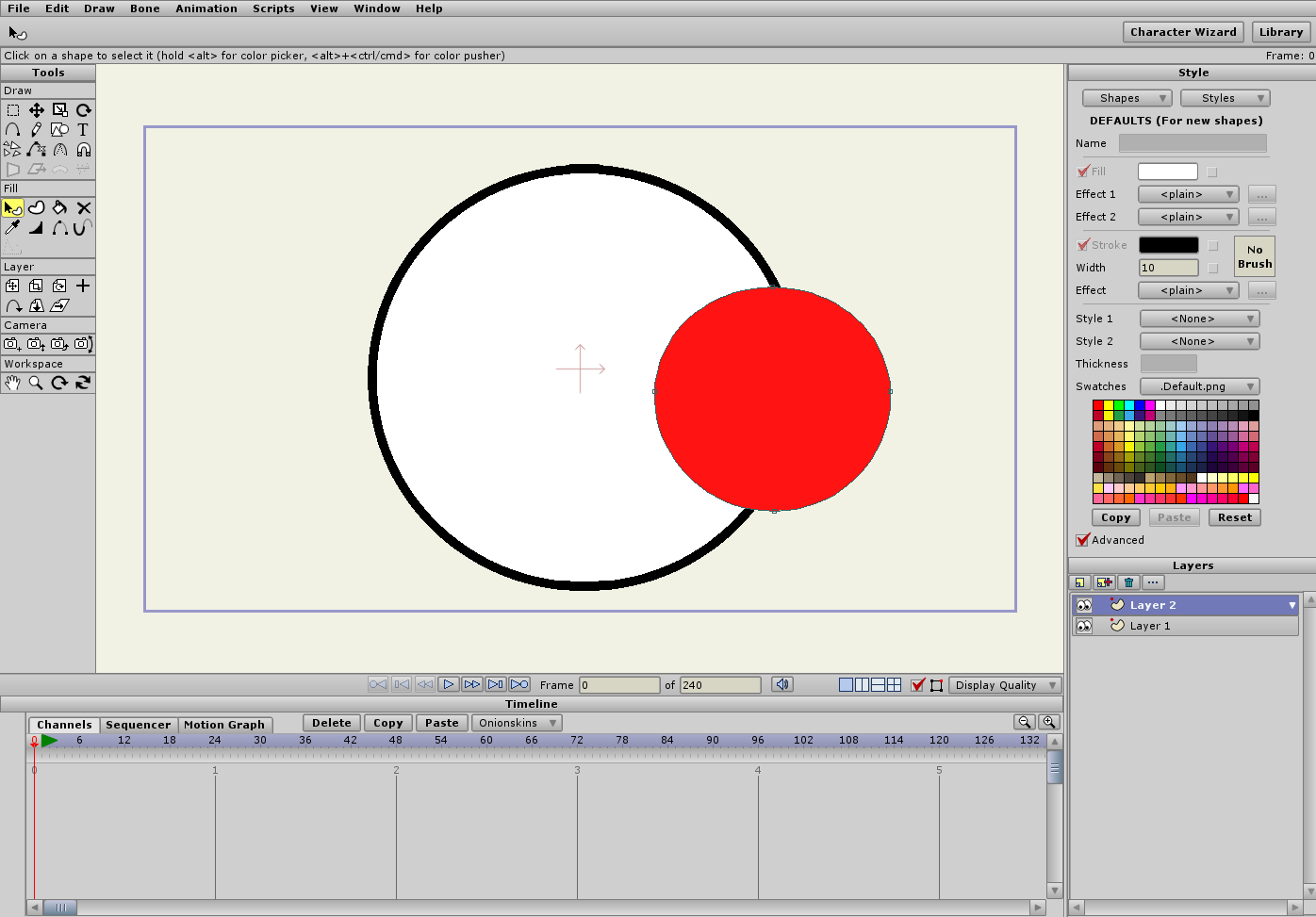Zoom out the timeline with magnifier minus
Image resolution: width=1316 pixels, height=917 pixels.
[x=1025, y=722]
